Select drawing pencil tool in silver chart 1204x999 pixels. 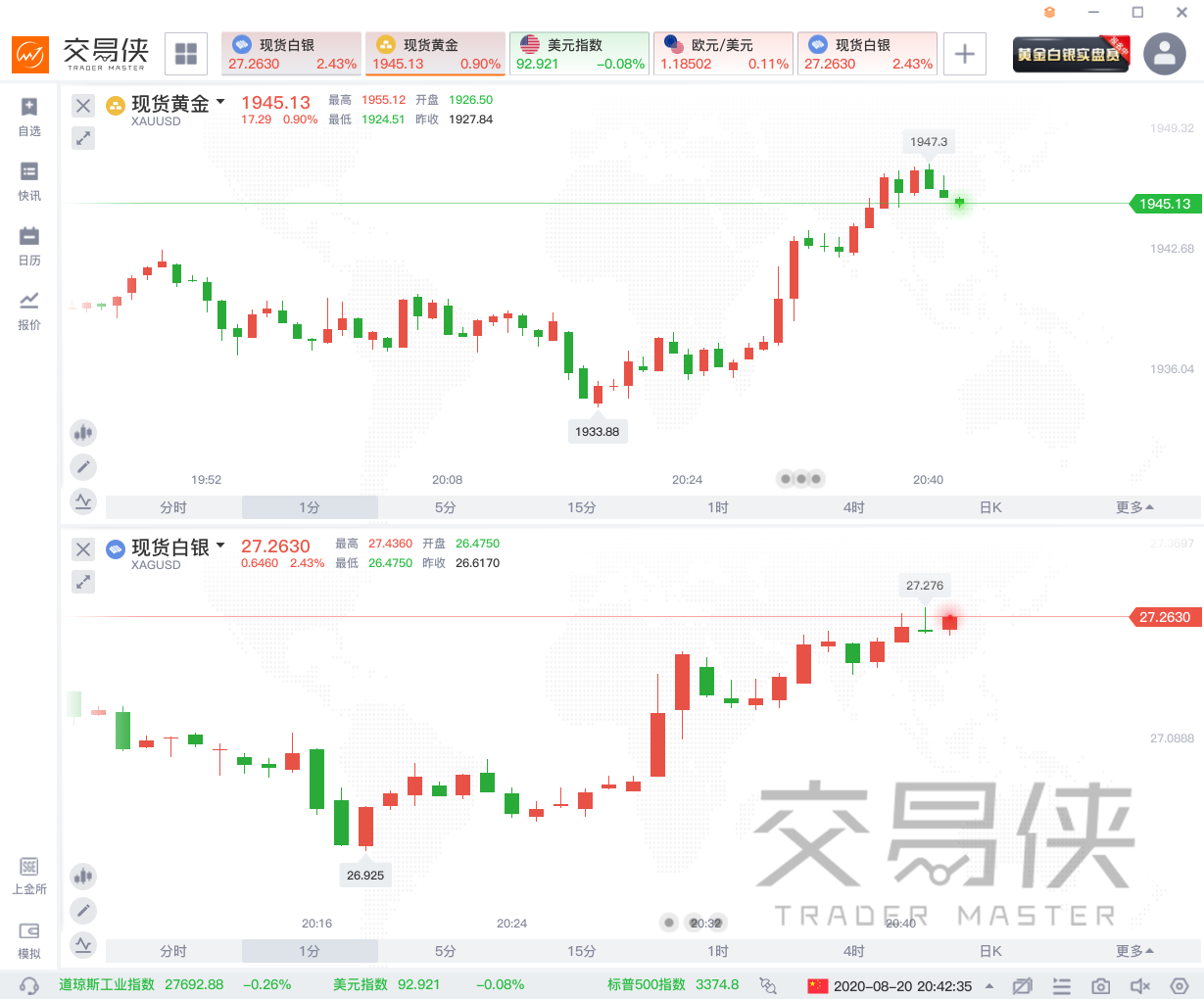[83, 911]
